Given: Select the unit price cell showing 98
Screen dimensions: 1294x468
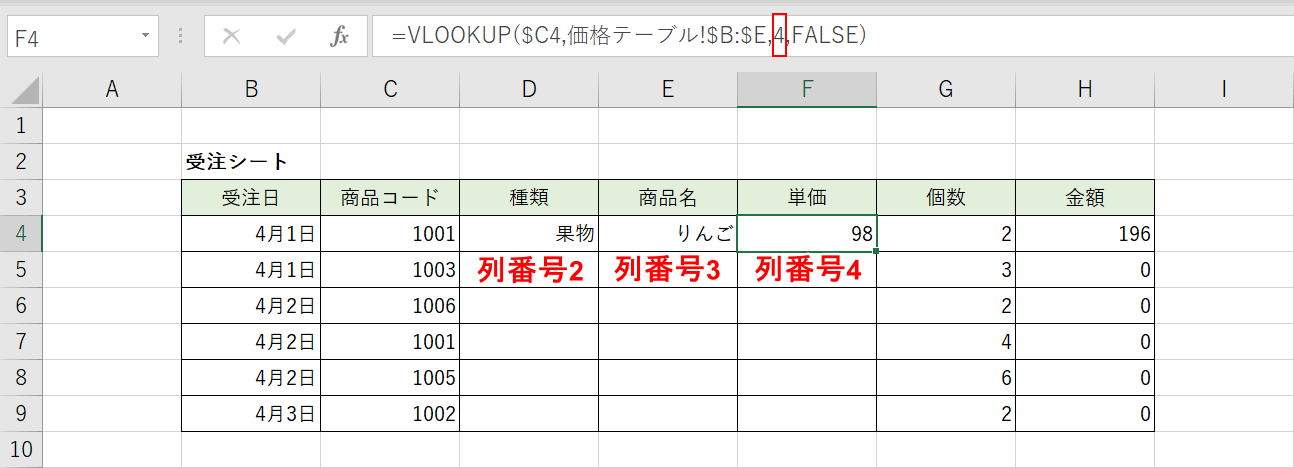Looking at the screenshot, I should point(807,234).
